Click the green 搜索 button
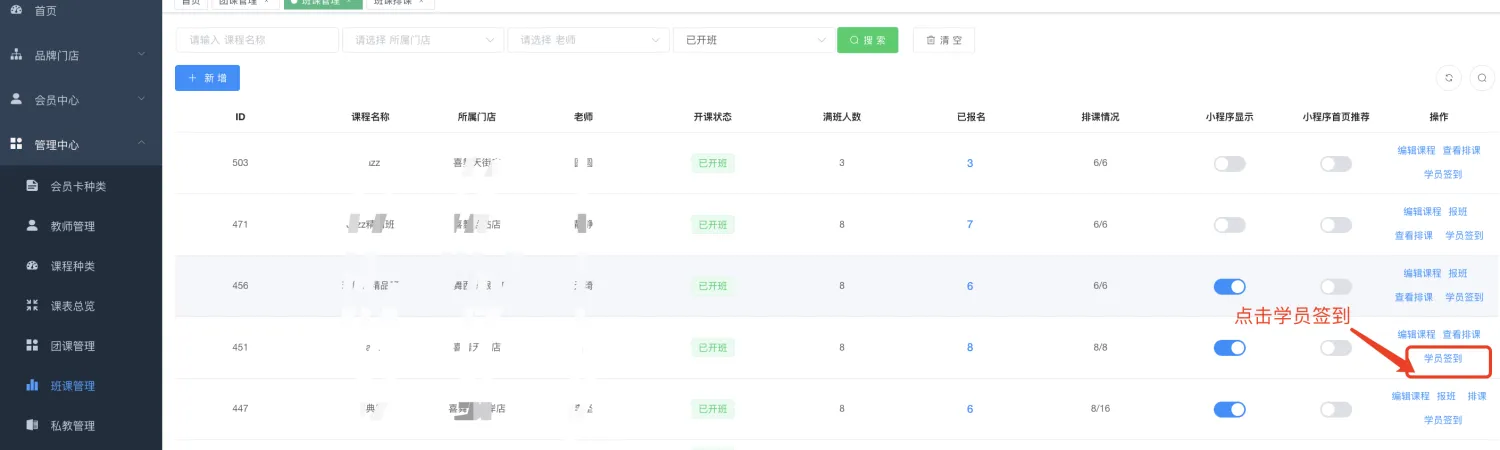The height and width of the screenshot is (450, 1500). click(x=867, y=40)
